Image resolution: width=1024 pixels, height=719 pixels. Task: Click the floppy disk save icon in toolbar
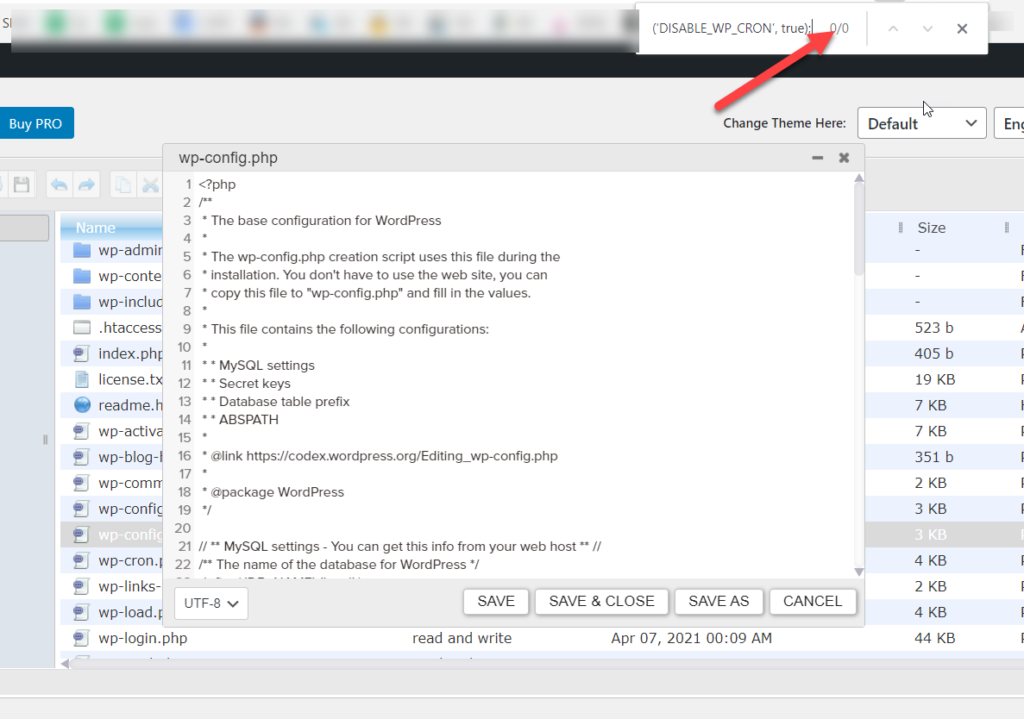click(22, 185)
